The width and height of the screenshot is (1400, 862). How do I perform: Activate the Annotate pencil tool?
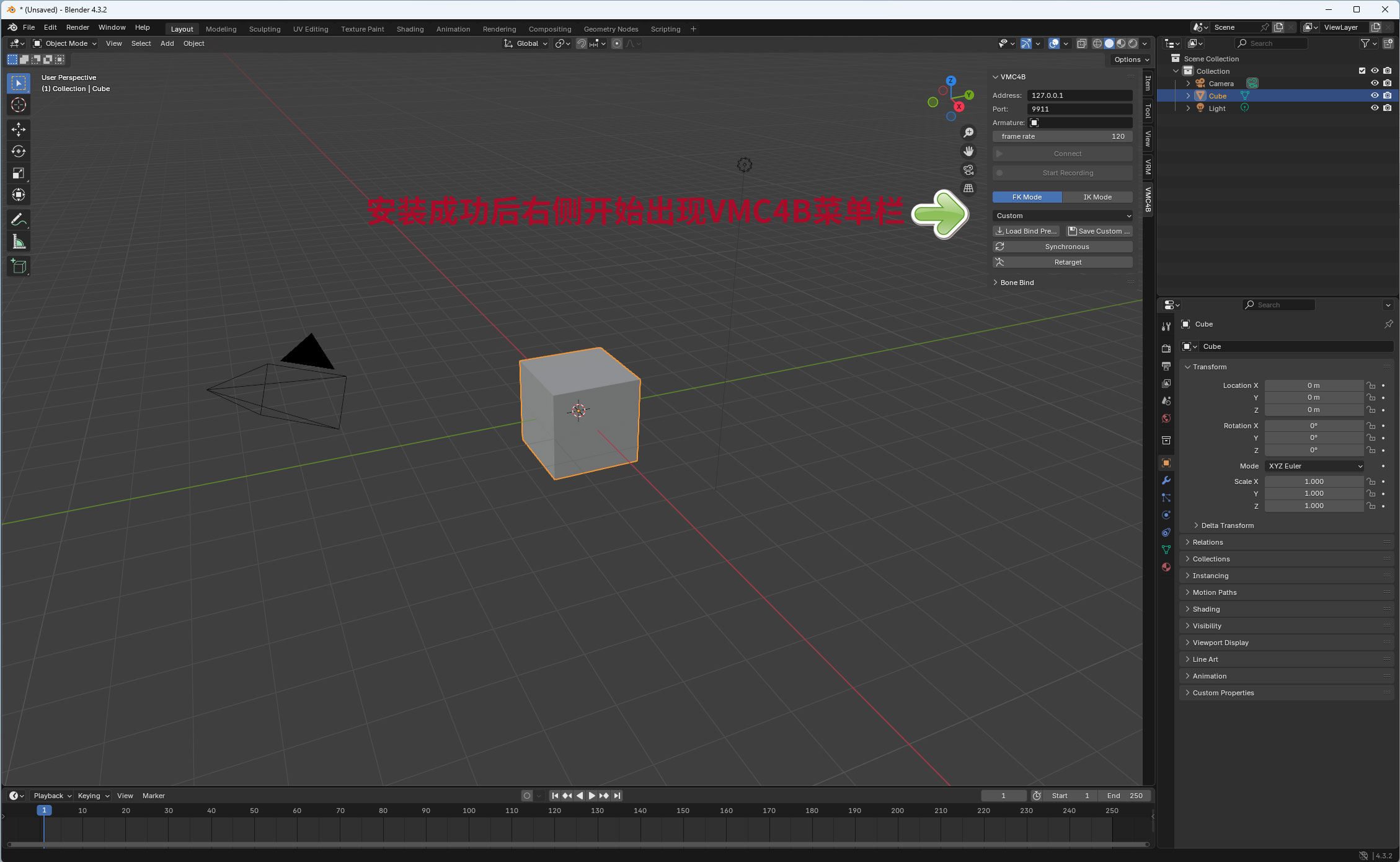pyautogui.click(x=19, y=220)
